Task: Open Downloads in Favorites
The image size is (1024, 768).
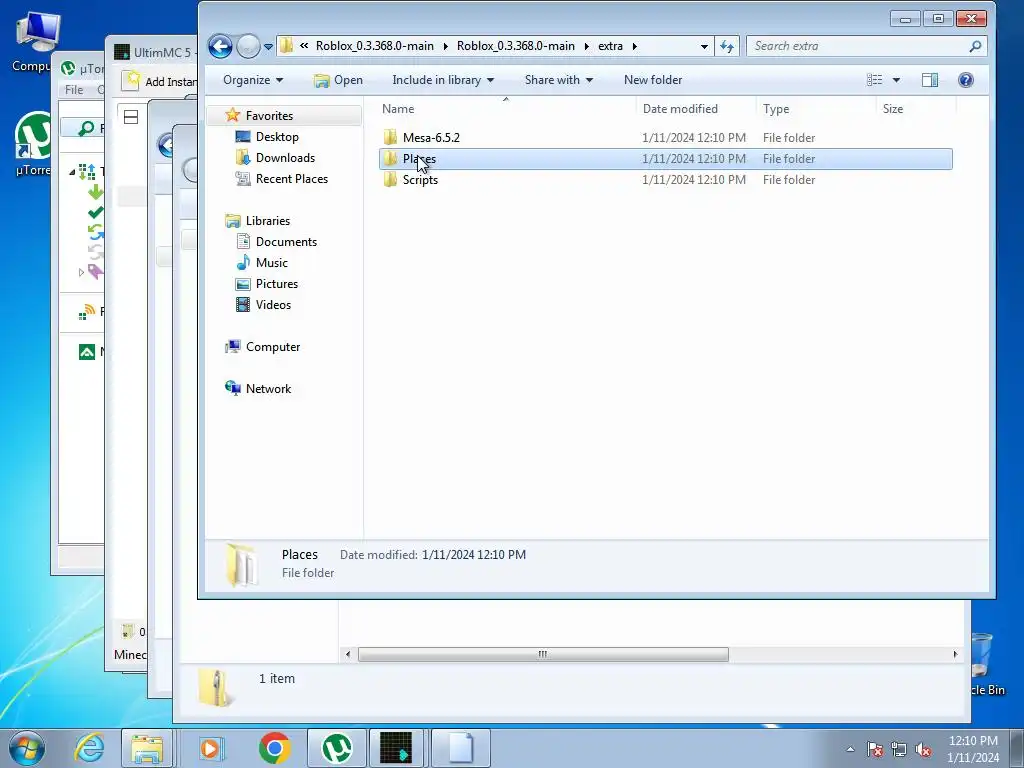Action: coord(285,157)
